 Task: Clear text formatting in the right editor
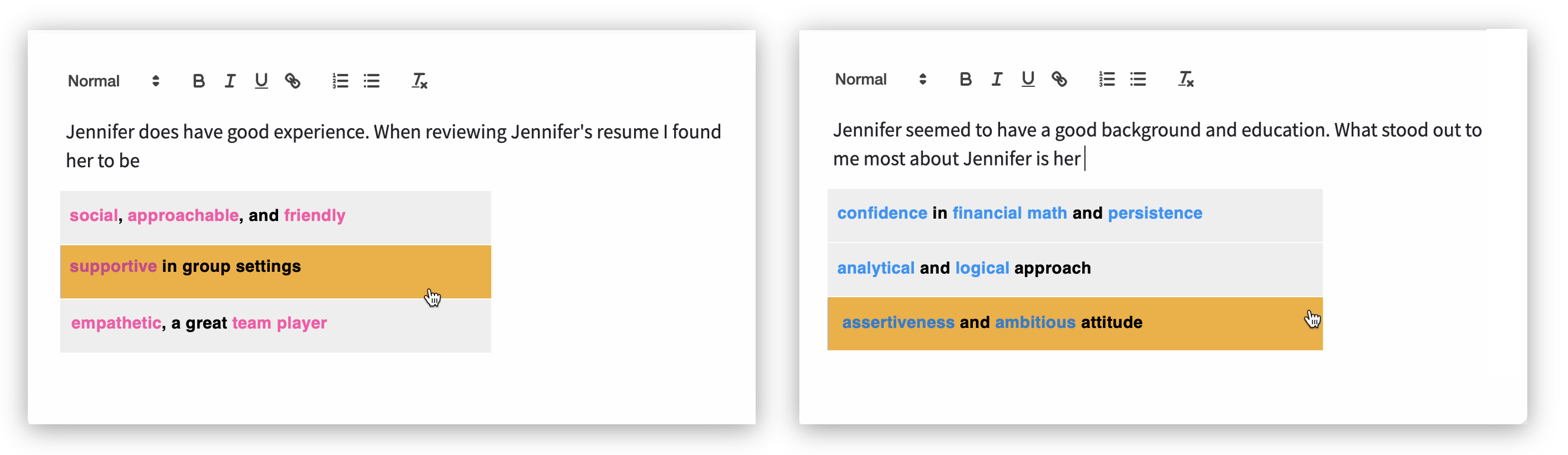point(1184,79)
